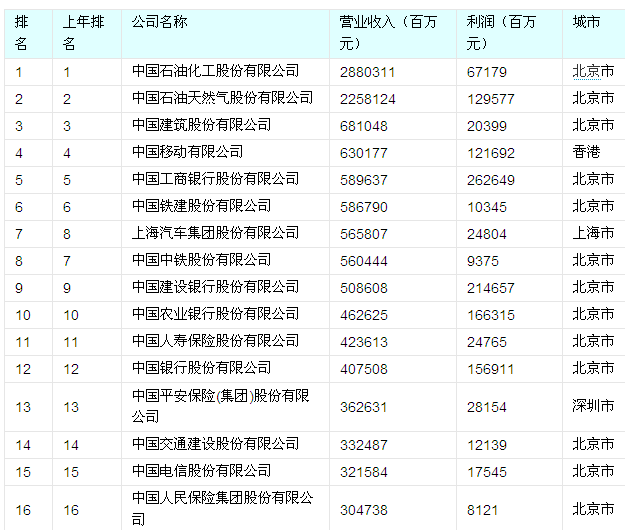This screenshot has height=530, width=625.
Task: Click revenue value 681048
Action: point(364,126)
